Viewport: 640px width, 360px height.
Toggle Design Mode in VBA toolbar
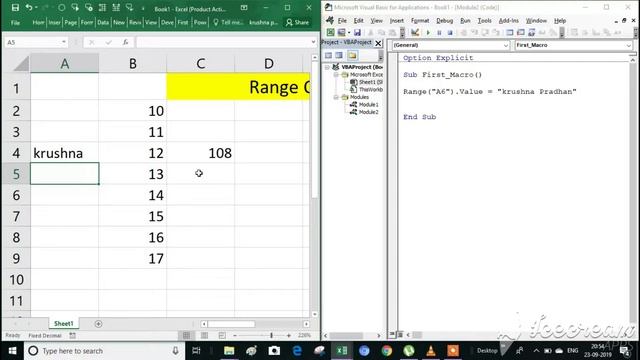point(415,32)
